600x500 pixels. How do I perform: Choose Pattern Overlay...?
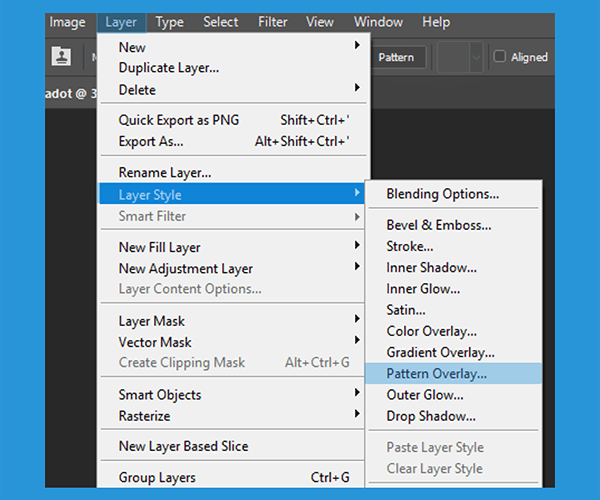click(453, 373)
